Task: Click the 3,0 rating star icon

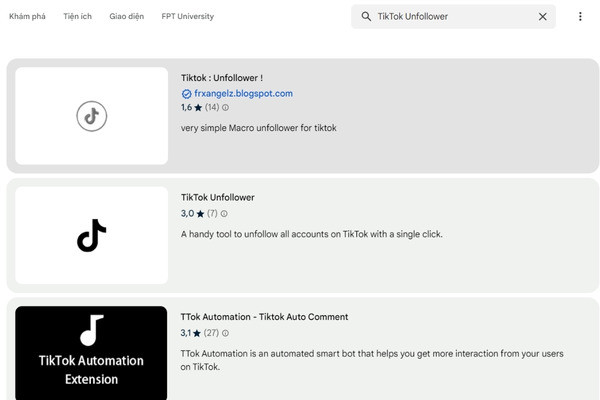Action: 200,214
